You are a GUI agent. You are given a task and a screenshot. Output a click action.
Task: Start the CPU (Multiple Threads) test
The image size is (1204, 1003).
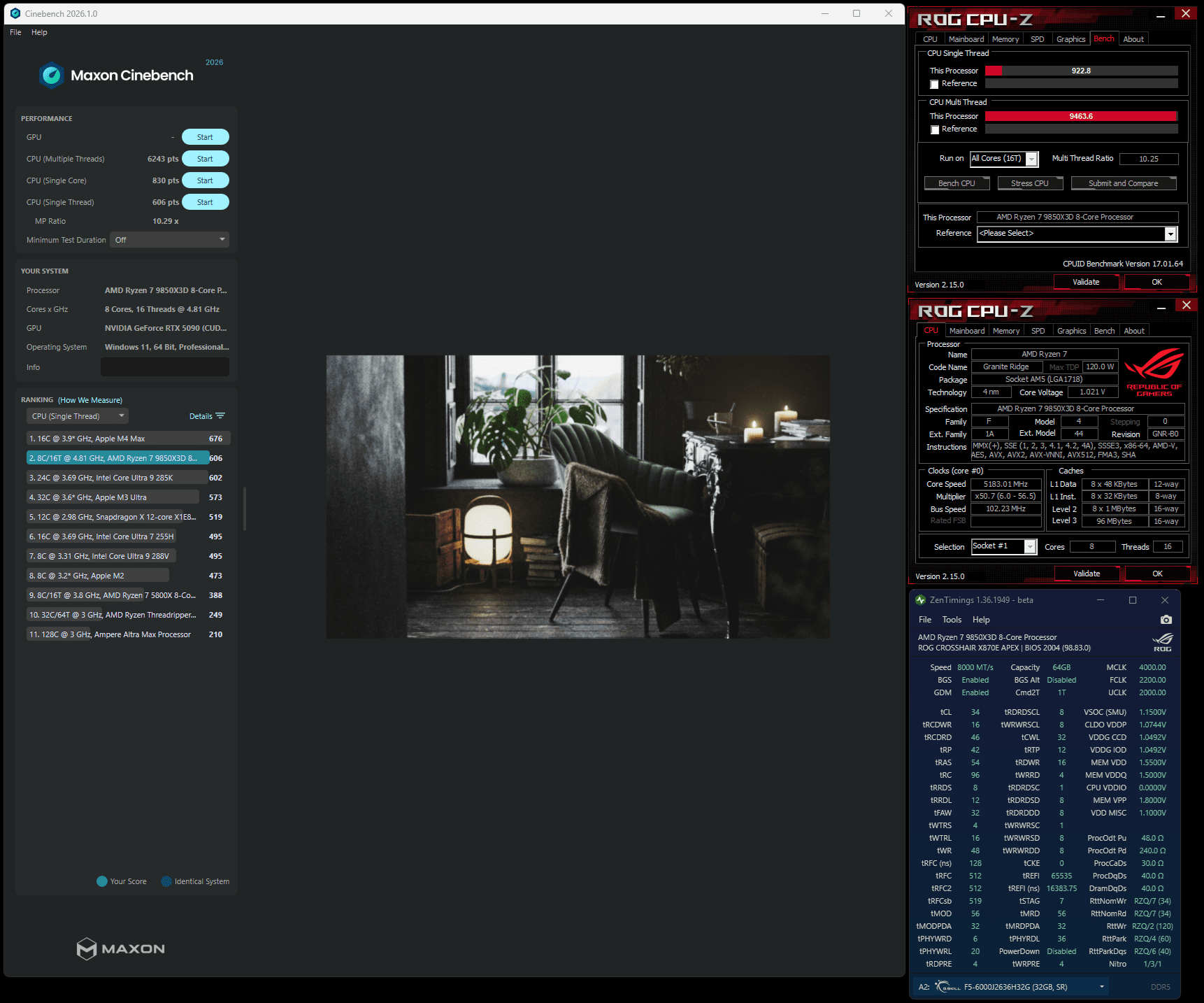pos(205,159)
